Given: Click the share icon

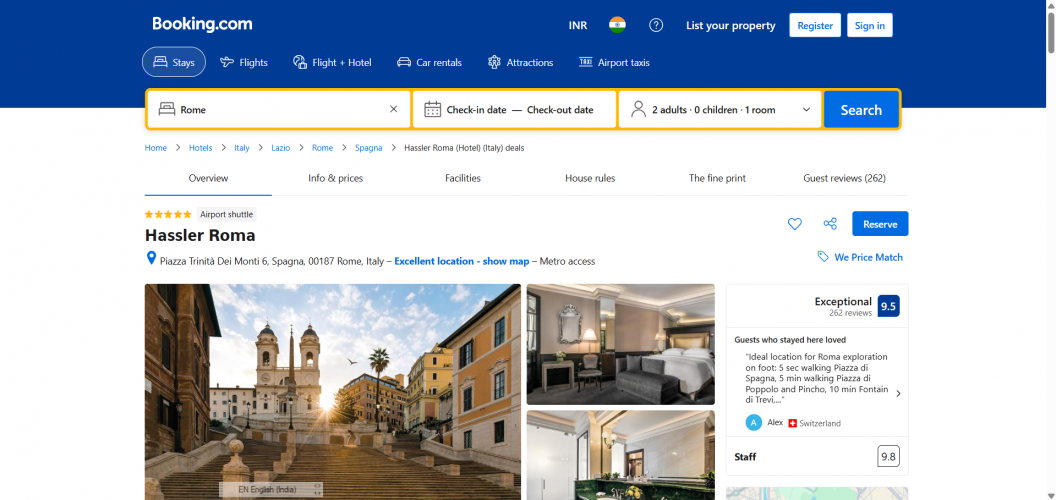Looking at the screenshot, I should coord(830,224).
